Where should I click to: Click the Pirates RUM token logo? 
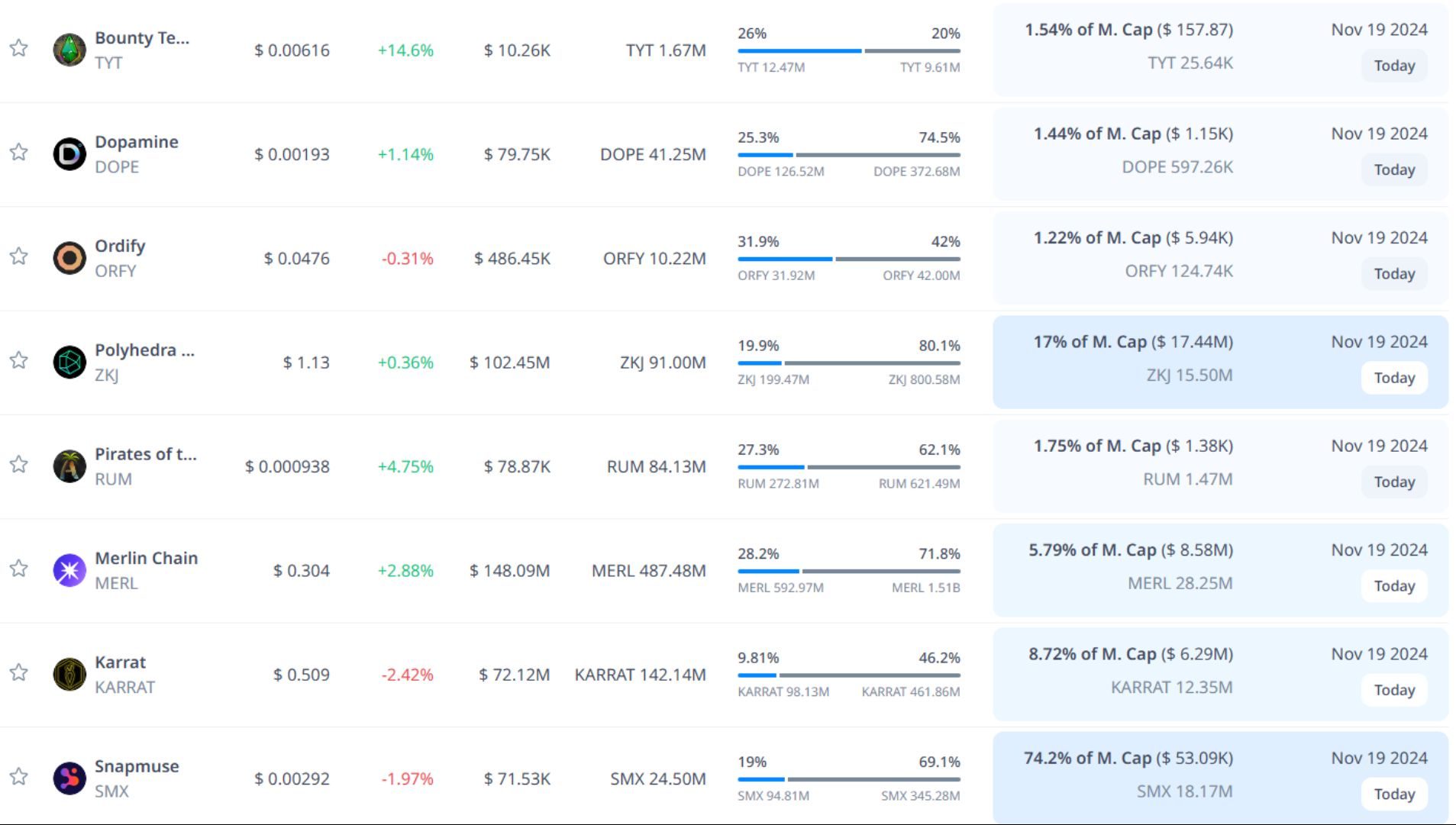[69, 466]
